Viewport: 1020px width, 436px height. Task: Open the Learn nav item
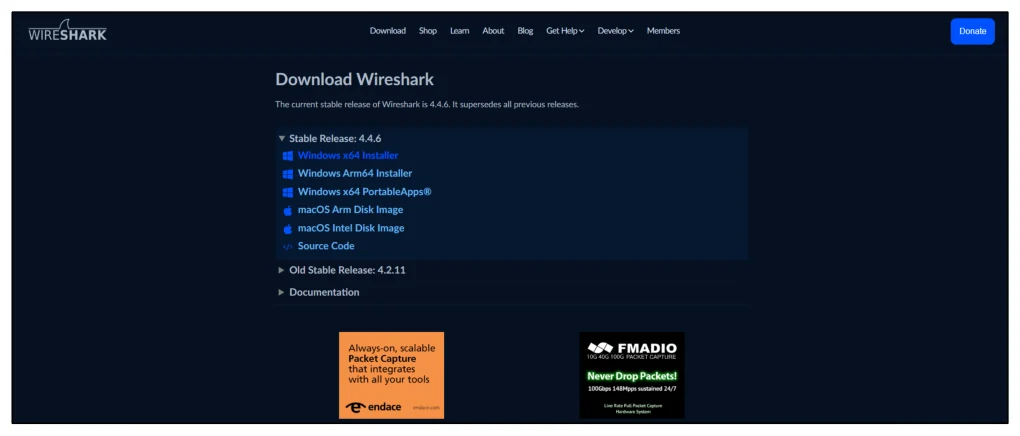point(460,31)
